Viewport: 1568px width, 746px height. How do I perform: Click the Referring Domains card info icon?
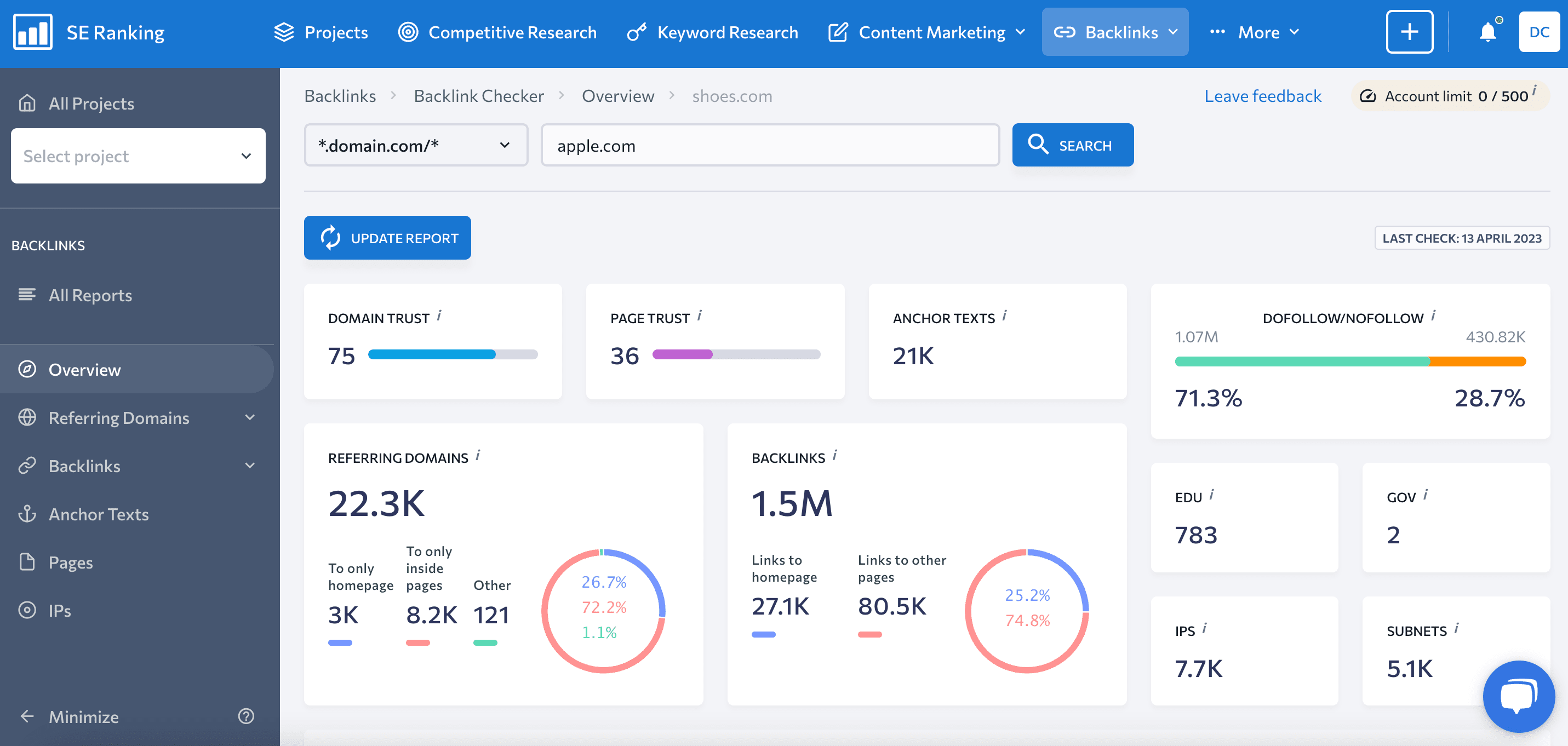coord(478,455)
